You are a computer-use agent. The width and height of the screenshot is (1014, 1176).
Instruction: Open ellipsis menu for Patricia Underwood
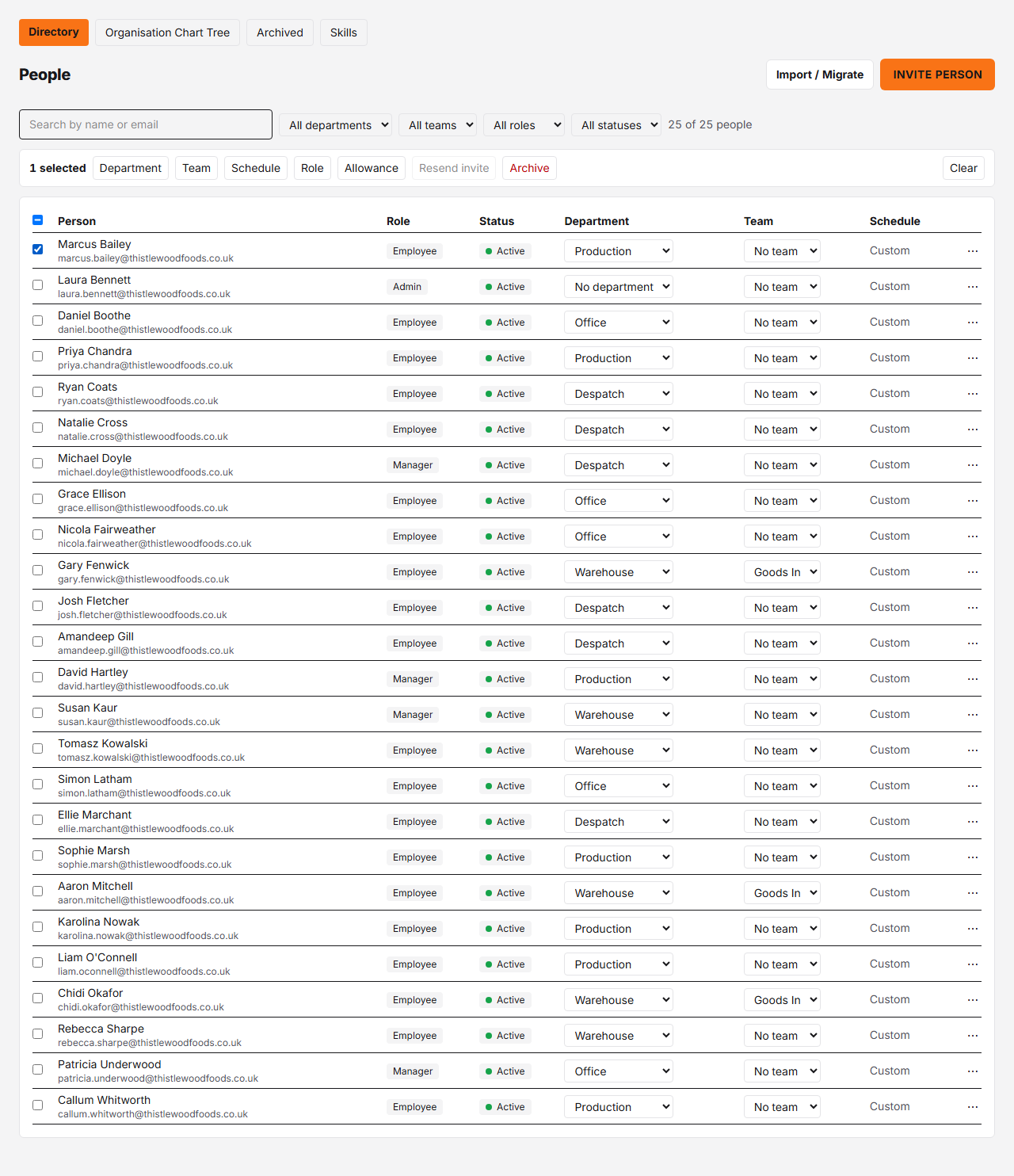coord(972,1071)
